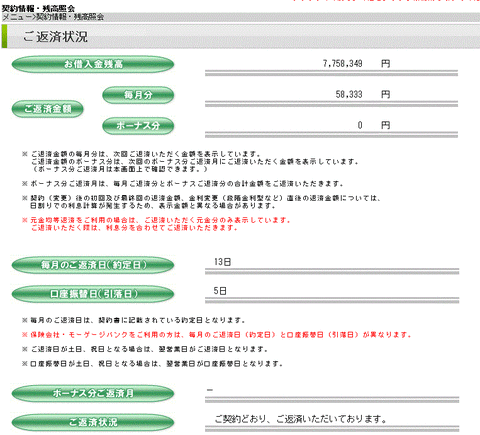Click the 契約情報・残高照会 page title

(38, 9)
